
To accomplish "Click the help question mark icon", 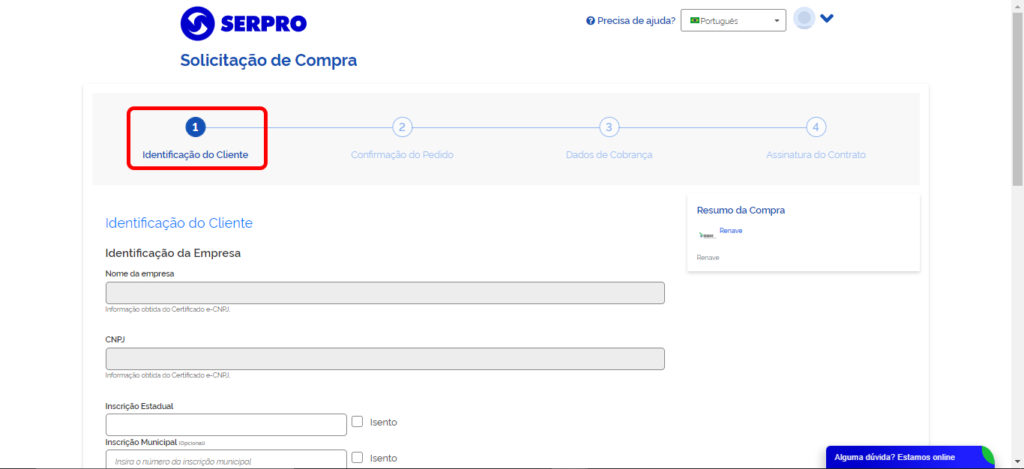I will tap(590, 21).
